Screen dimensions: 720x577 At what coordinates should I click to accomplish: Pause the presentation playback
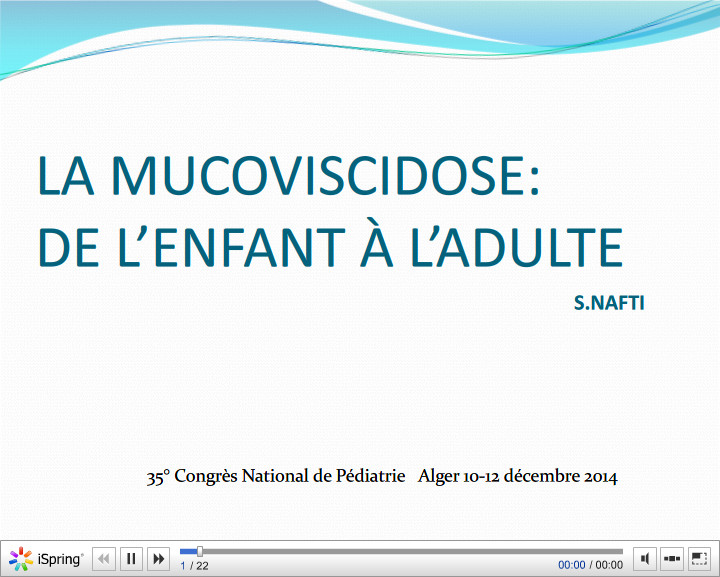[x=131, y=559]
